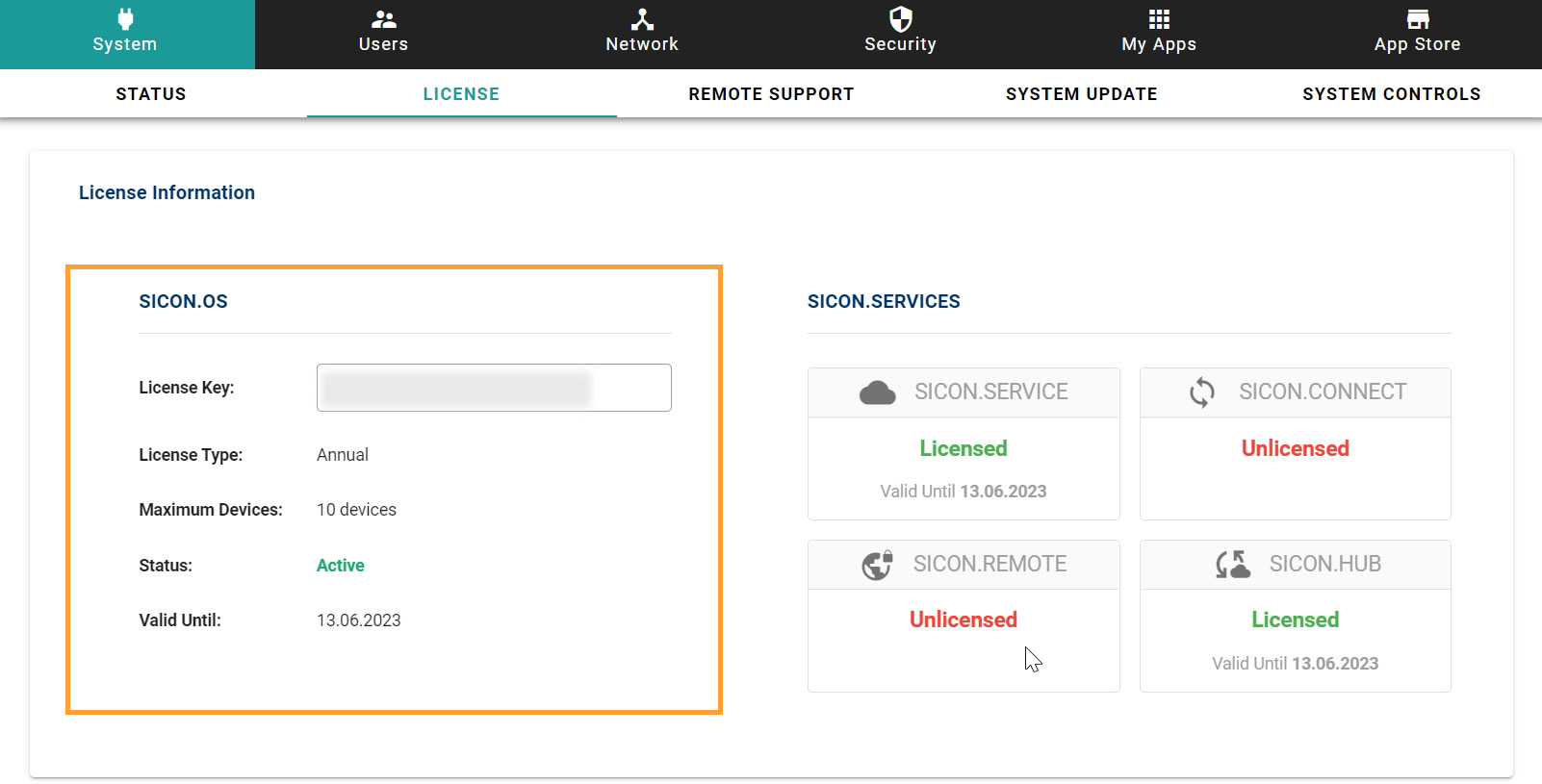This screenshot has height=784, width=1542.
Task: Click the App Store storefront icon
Action: (1417, 19)
